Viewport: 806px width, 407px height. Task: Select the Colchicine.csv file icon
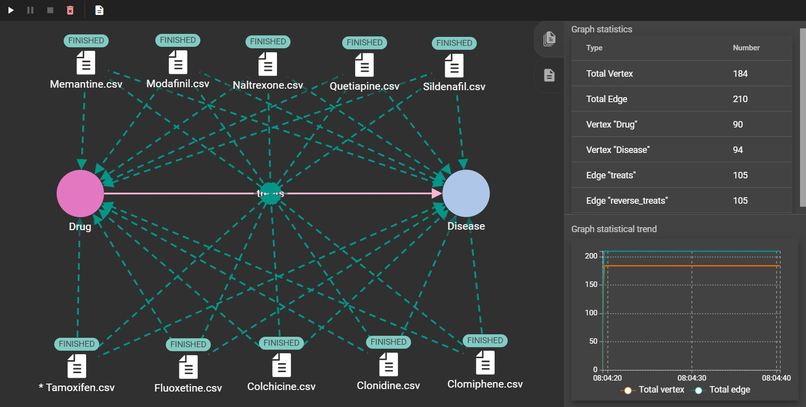coord(281,366)
